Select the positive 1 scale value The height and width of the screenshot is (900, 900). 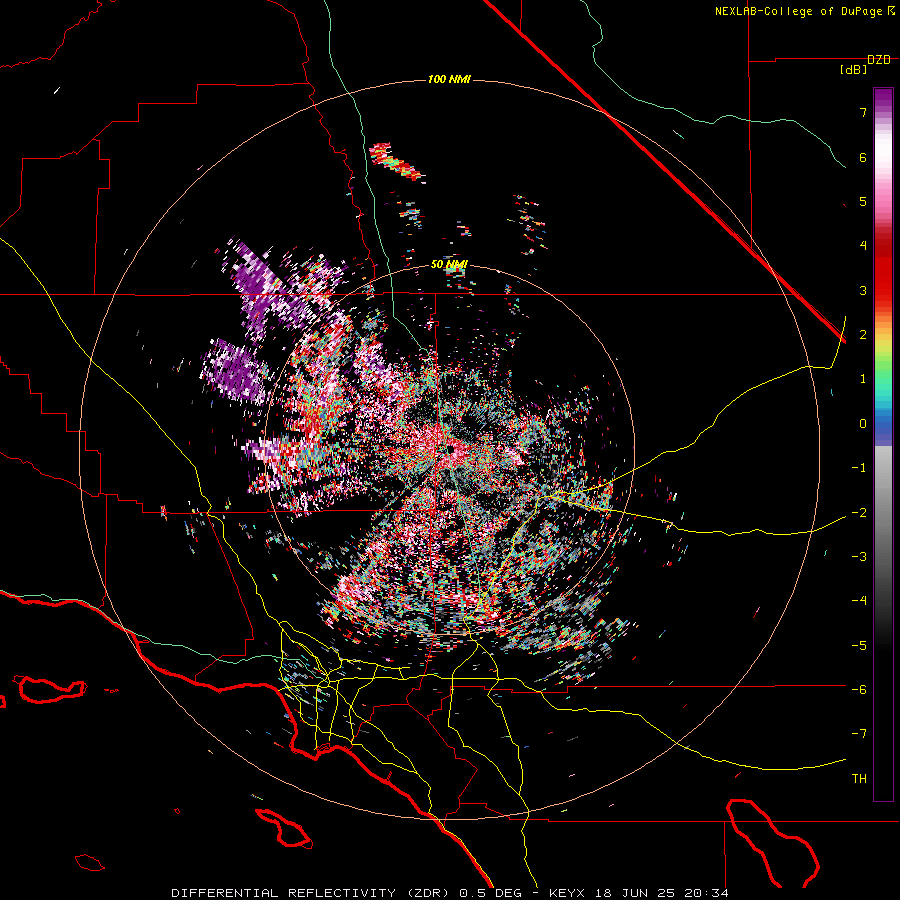click(863, 379)
